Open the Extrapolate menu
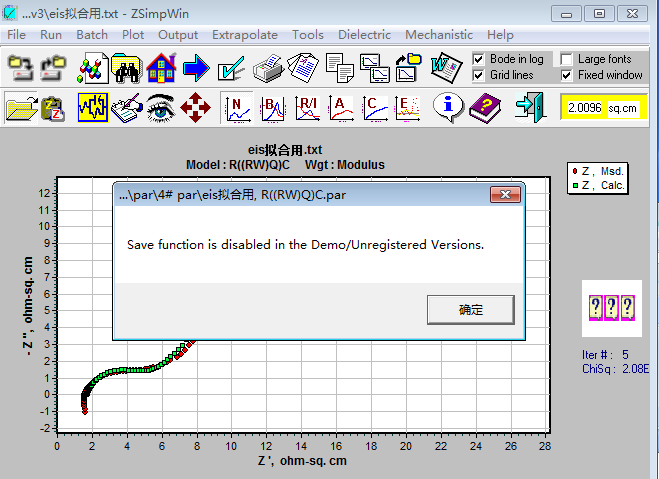 pos(245,35)
